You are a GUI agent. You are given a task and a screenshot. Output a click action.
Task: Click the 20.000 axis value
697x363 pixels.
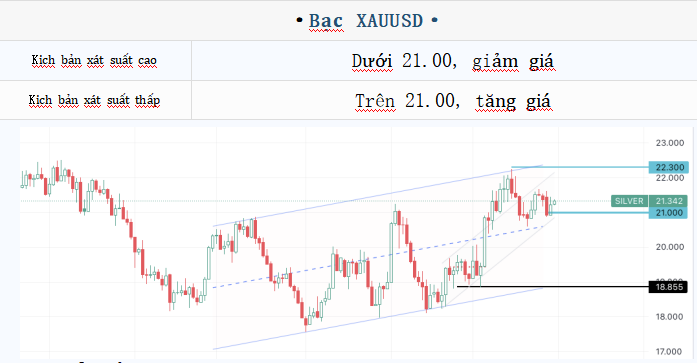coord(669,247)
